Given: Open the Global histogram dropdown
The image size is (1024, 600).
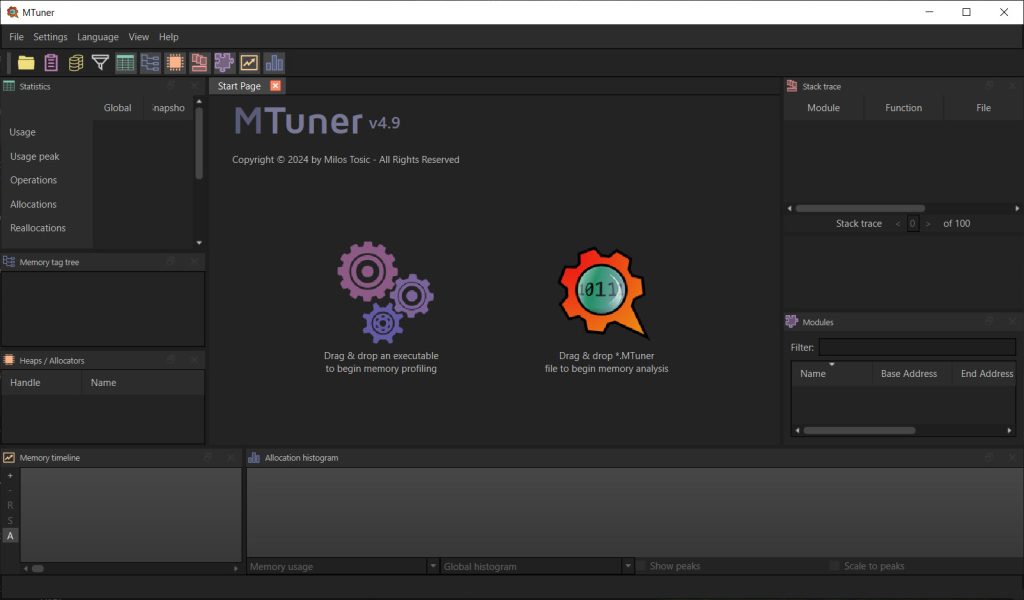Looking at the screenshot, I should pos(537,566).
